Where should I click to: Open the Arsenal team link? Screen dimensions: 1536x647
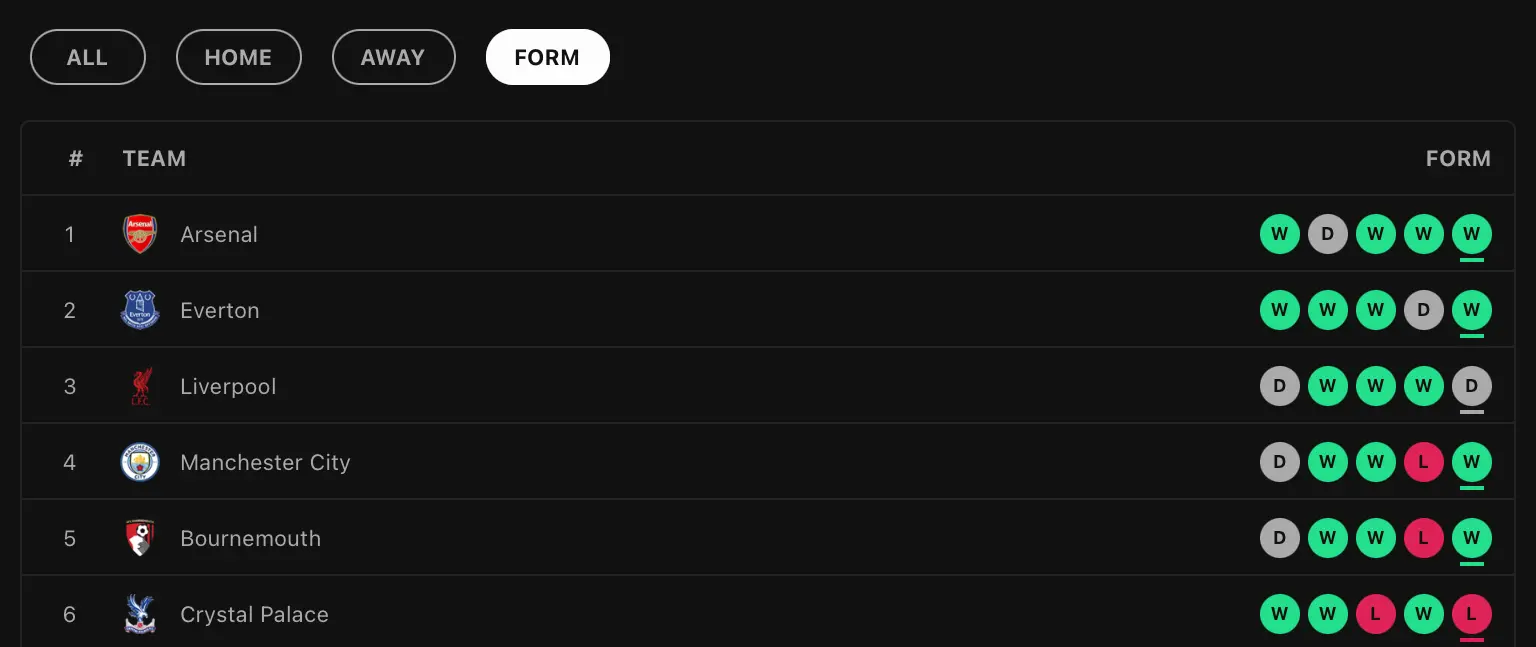tap(219, 234)
